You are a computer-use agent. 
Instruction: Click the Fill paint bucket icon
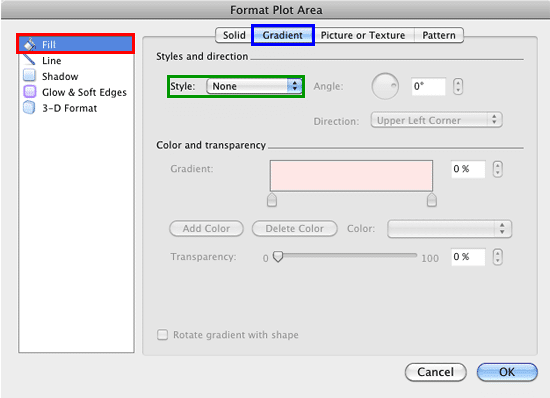(x=29, y=44)
